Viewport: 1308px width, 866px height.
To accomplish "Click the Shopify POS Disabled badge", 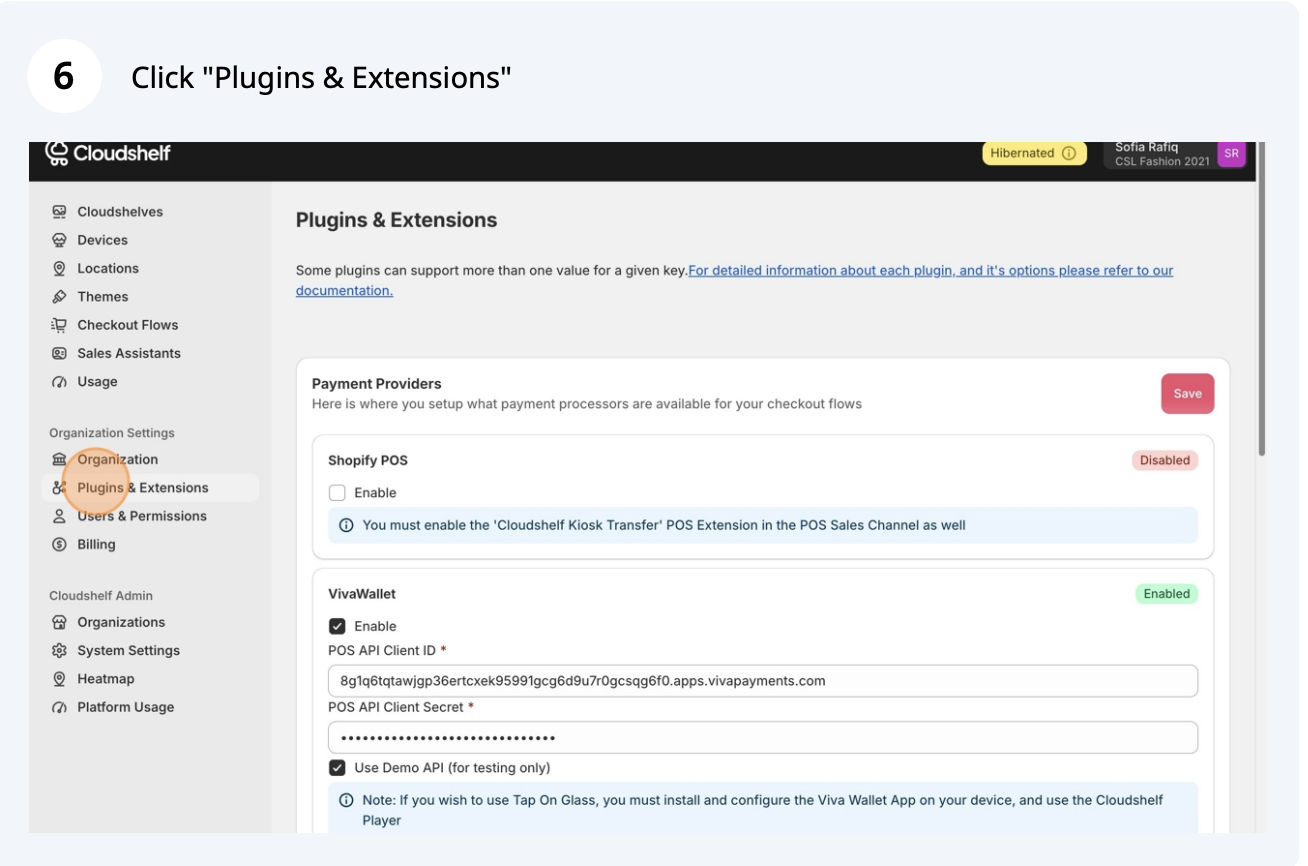I will pyautogui.click(x=1165, y=461).
